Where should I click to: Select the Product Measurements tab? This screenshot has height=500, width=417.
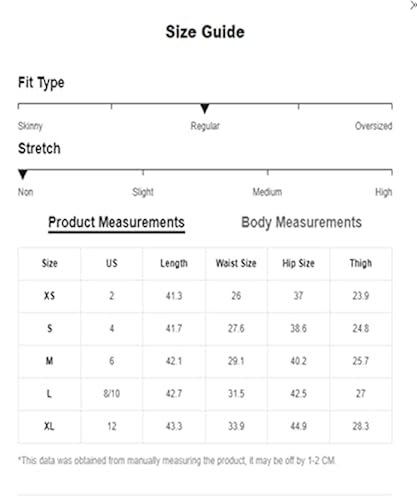click(116, 222)
